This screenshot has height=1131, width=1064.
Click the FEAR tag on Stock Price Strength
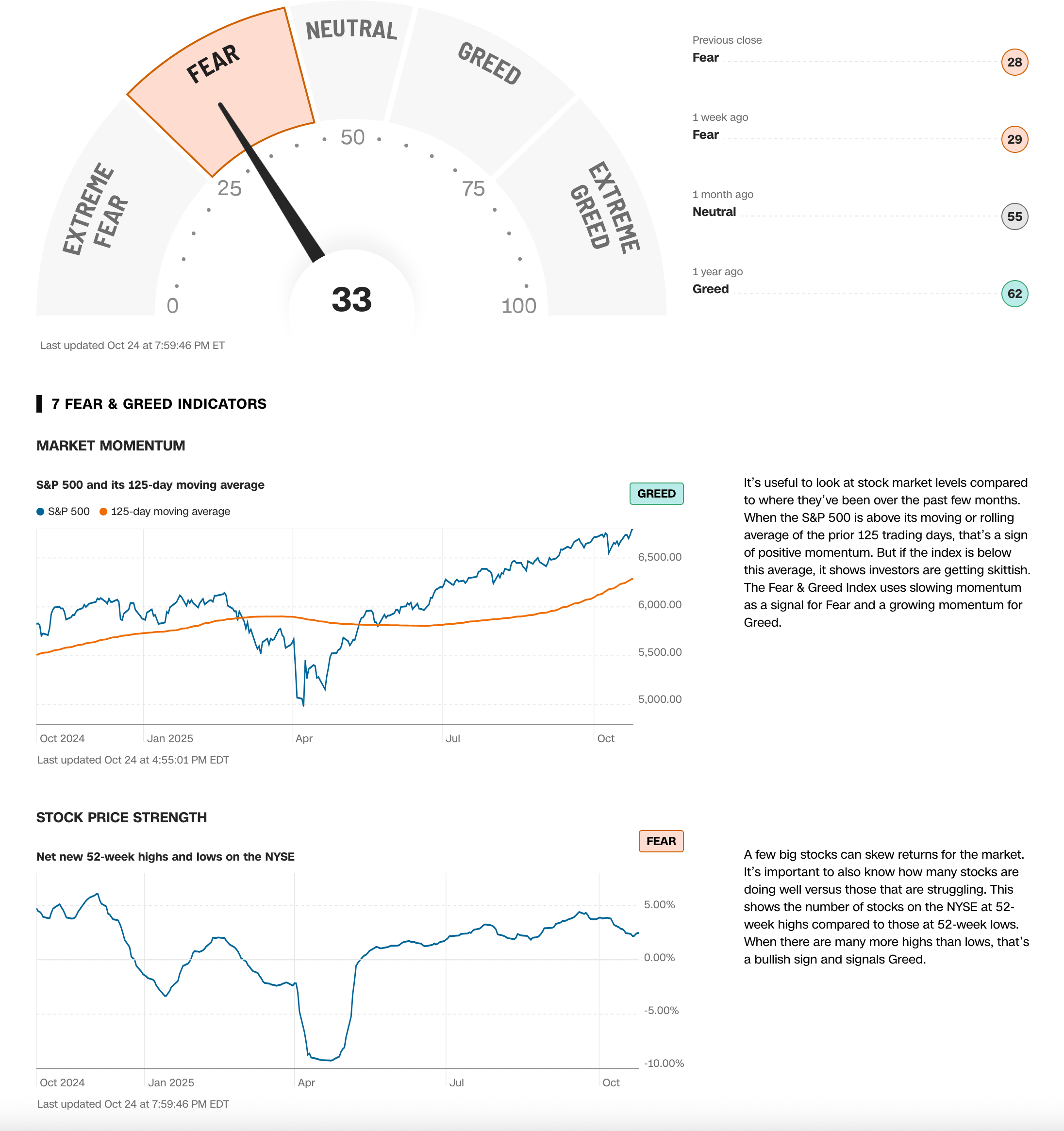point(661,841)
